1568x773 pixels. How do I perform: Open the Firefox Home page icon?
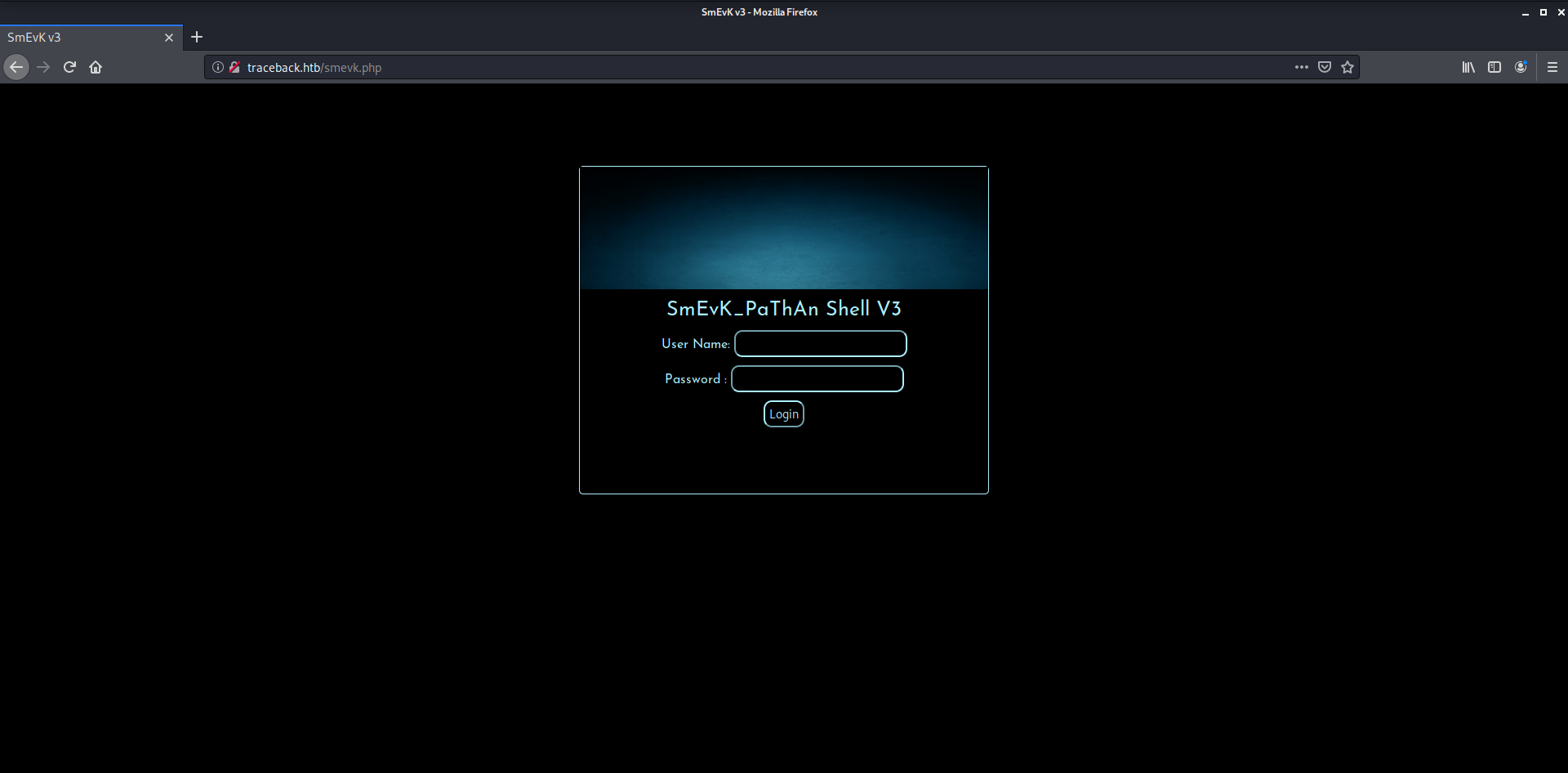pos(96,67)
